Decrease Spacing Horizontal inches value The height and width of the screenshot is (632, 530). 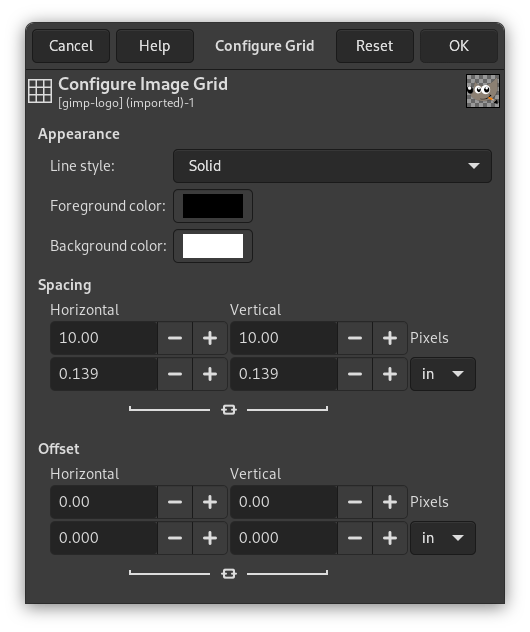175,374
